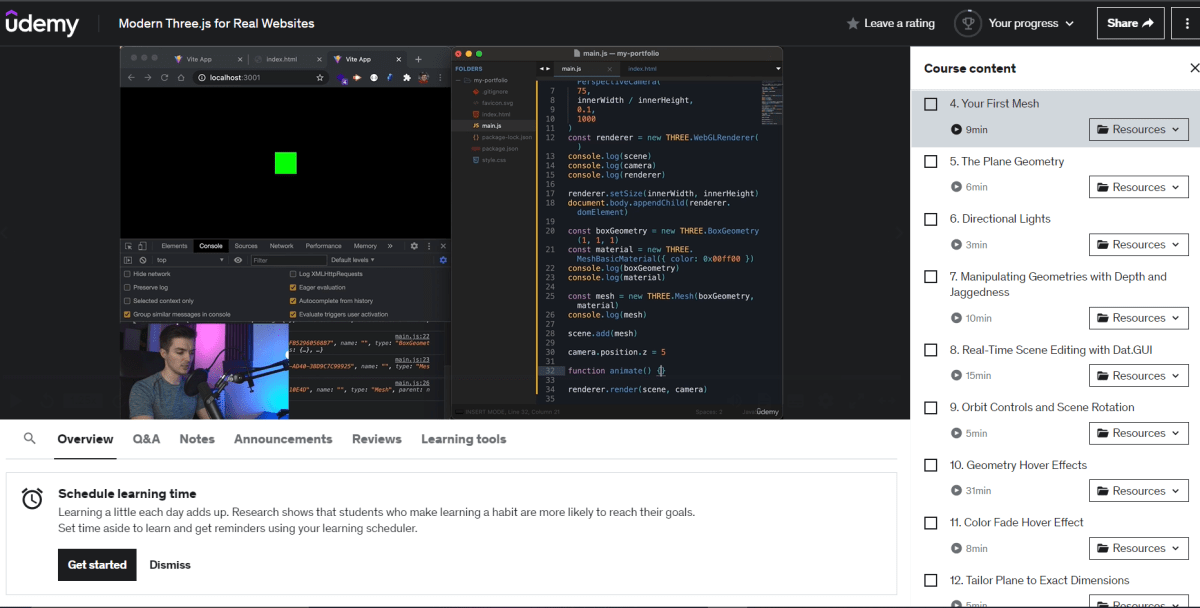Mark lecture 11 Color Fade Hover Effect complete

(931, 523)
